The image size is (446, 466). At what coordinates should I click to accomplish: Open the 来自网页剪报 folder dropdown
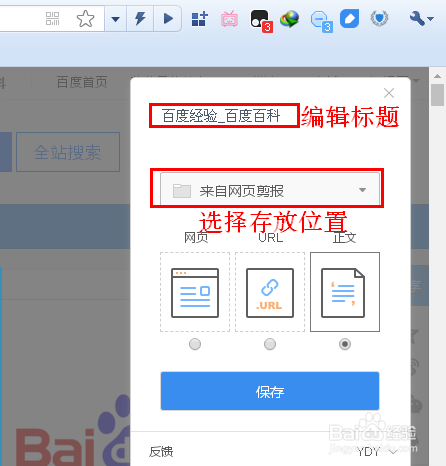coord(270,189)
